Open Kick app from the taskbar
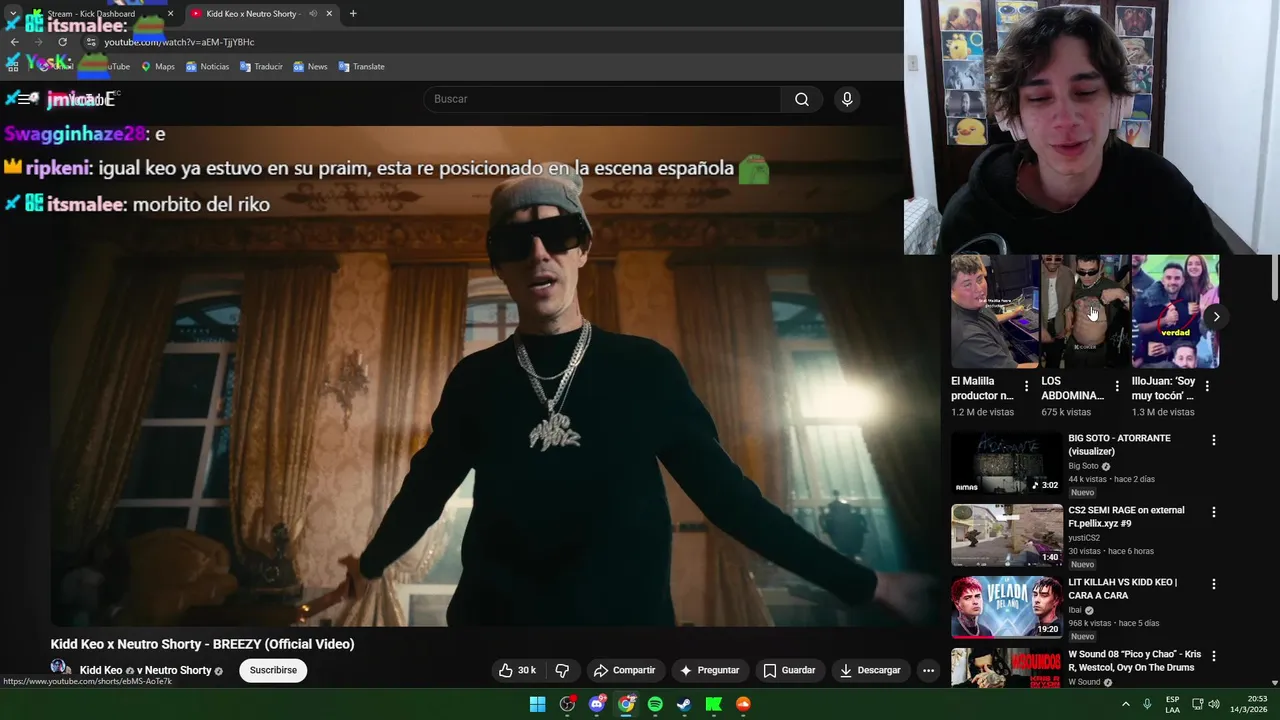 (x=714, y=704)
